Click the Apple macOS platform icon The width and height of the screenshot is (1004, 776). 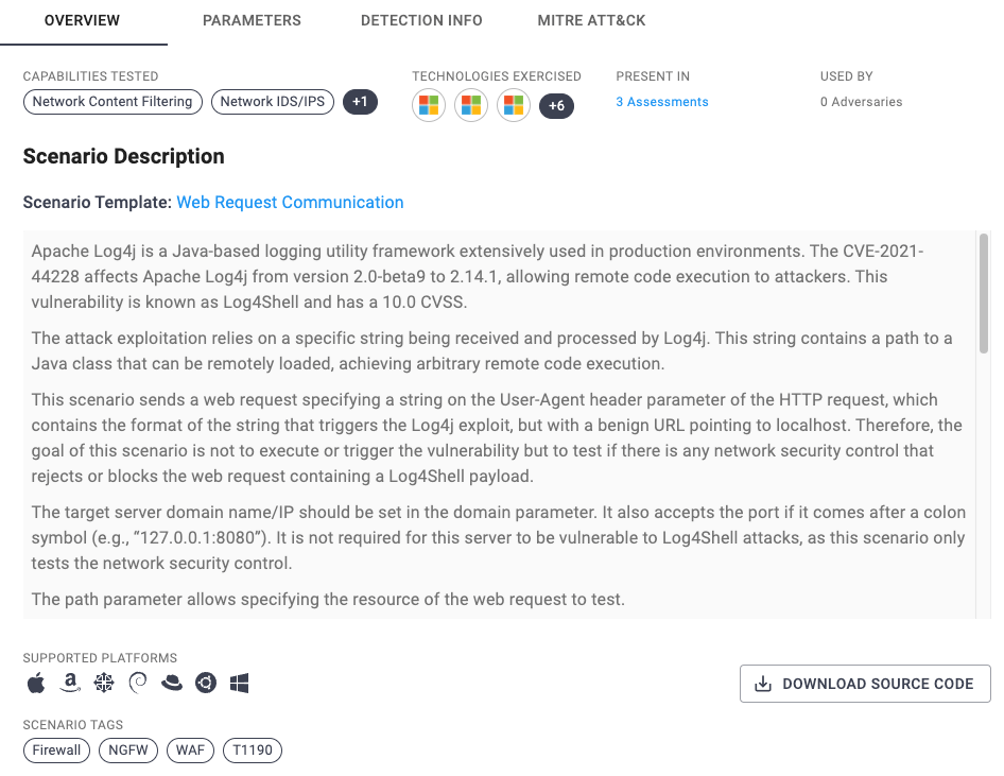tap(36, 684)
